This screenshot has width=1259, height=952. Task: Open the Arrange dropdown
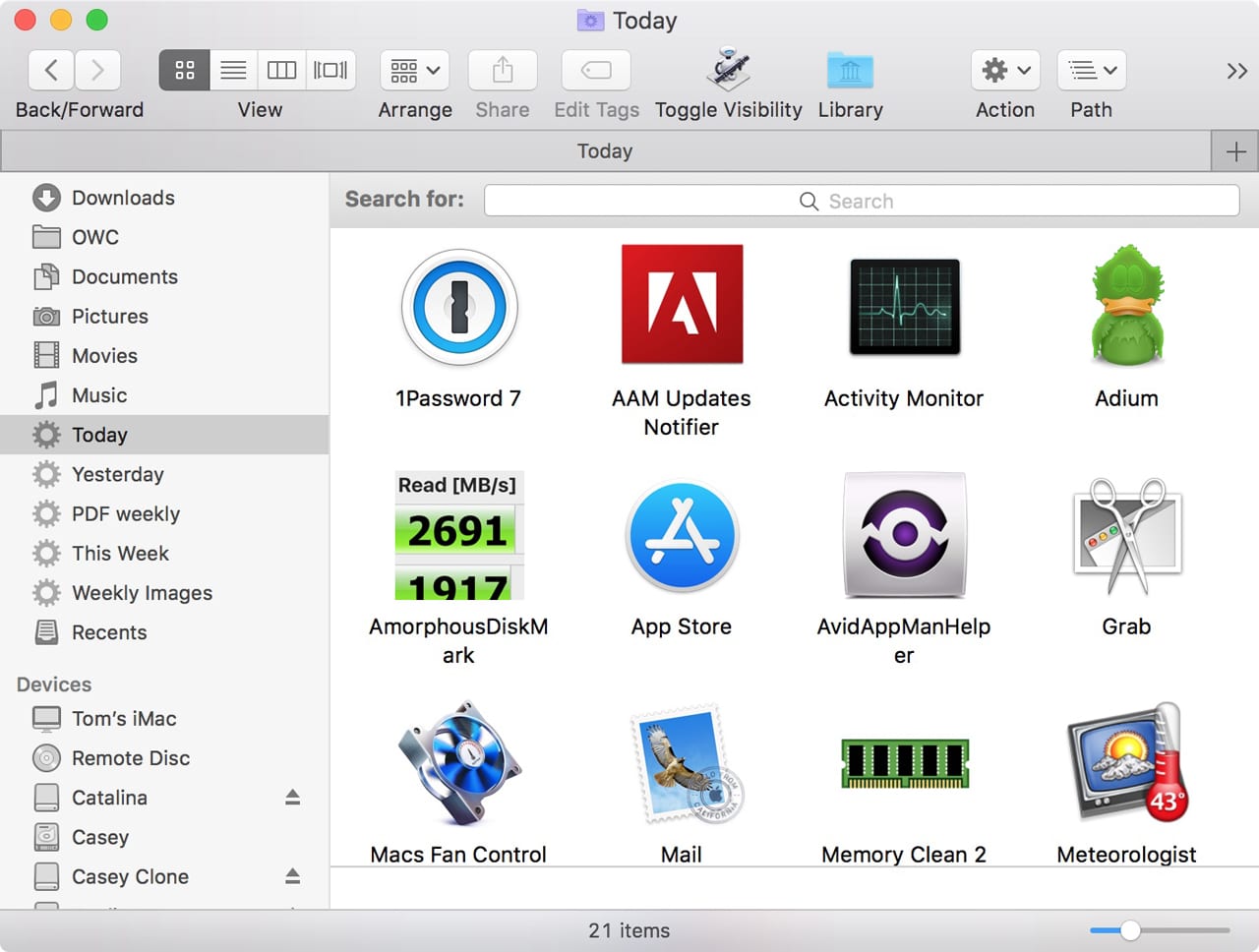[x=415, y=70]
